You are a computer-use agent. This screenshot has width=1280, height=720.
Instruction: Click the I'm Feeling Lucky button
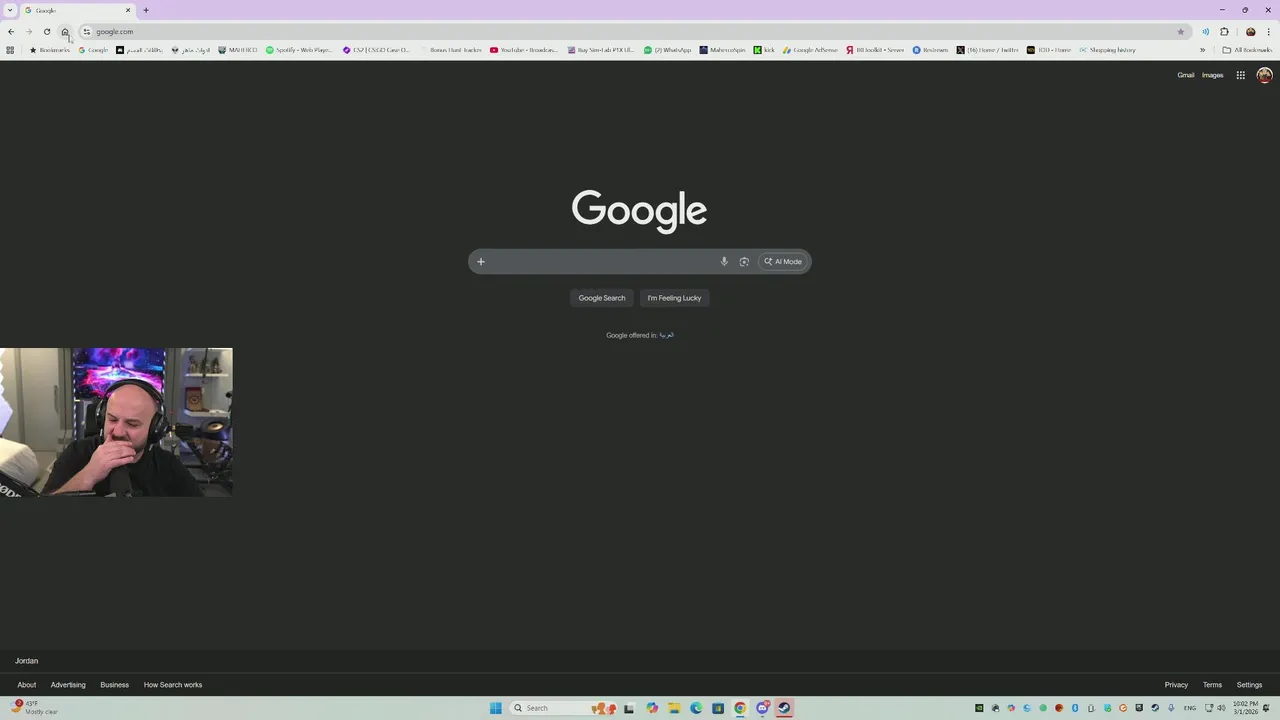(x=674, y=298)
